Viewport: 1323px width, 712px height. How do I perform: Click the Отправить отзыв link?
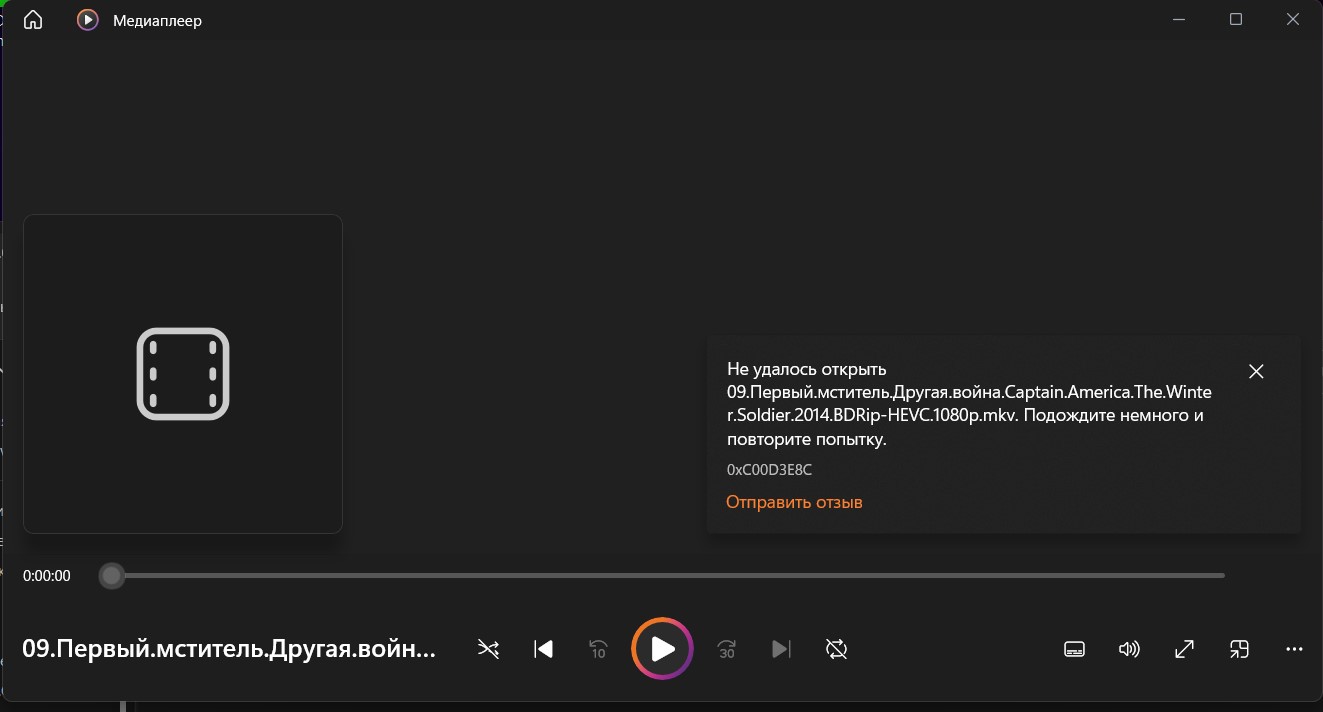tap(794, 502)
